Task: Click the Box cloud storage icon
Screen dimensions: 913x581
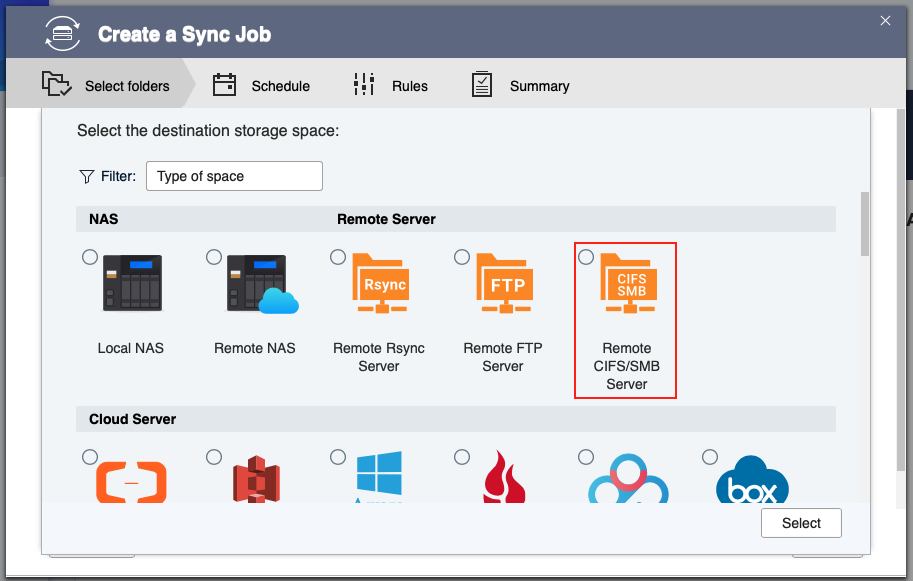Action: (752, 482)
